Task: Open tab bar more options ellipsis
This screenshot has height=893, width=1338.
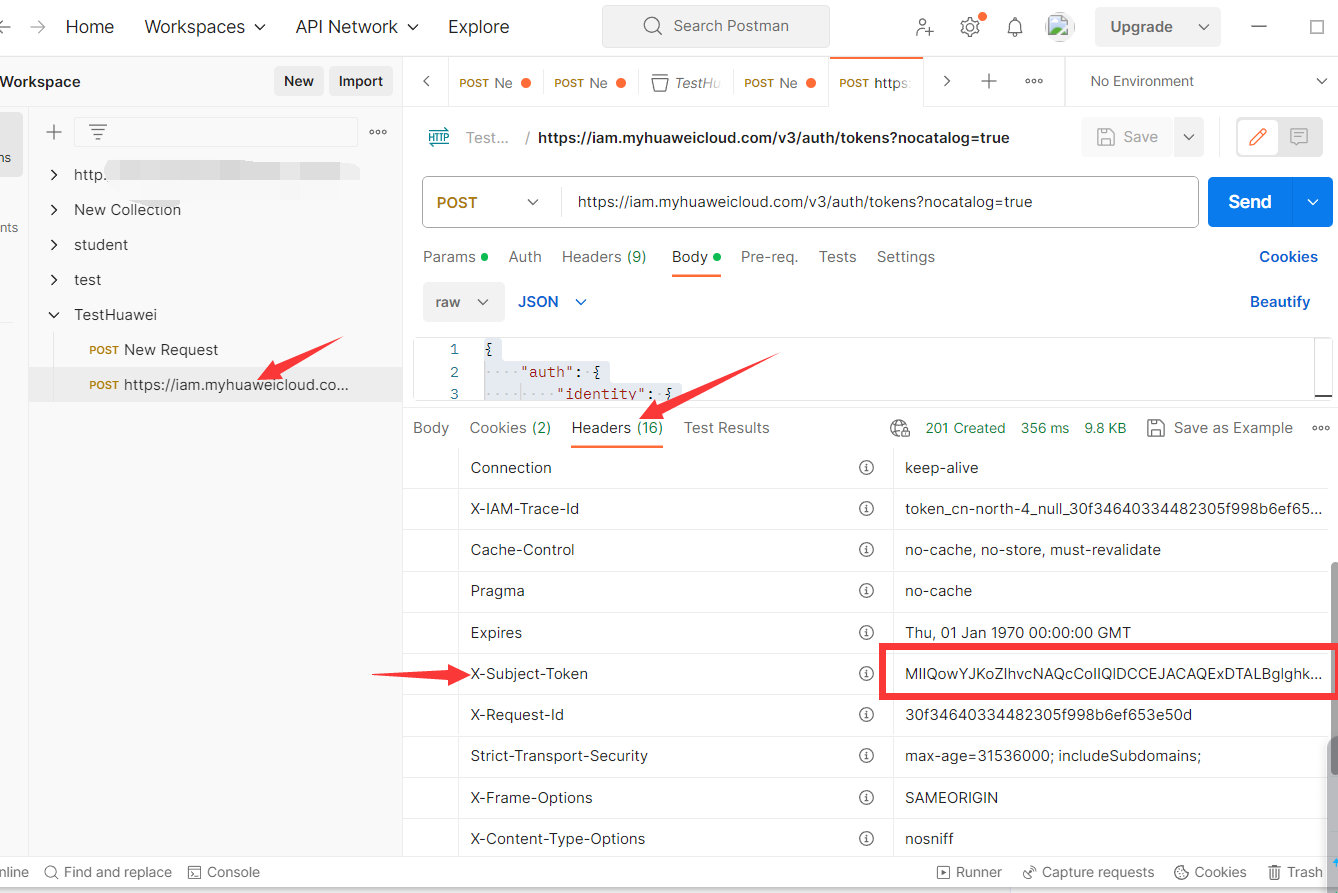Action: click(1034, 82)
